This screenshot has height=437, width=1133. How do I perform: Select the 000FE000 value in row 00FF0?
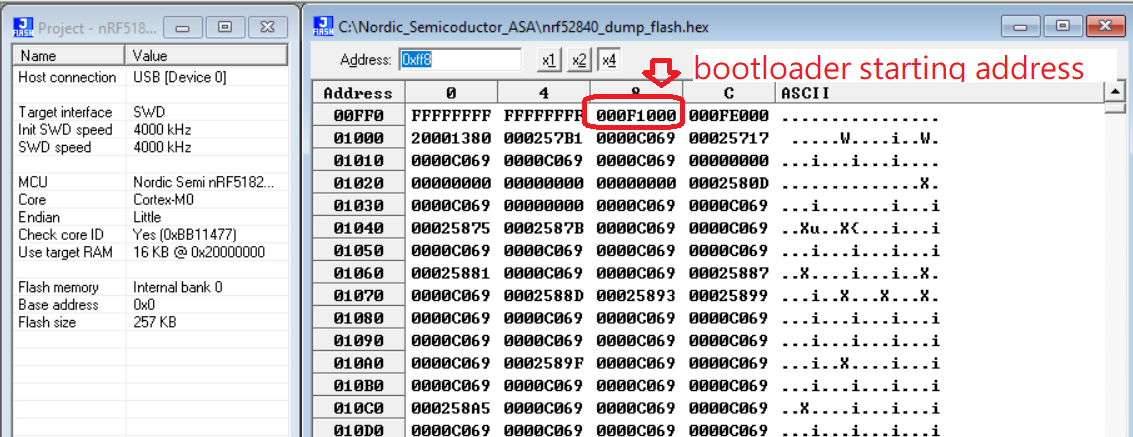pos(729,116)
